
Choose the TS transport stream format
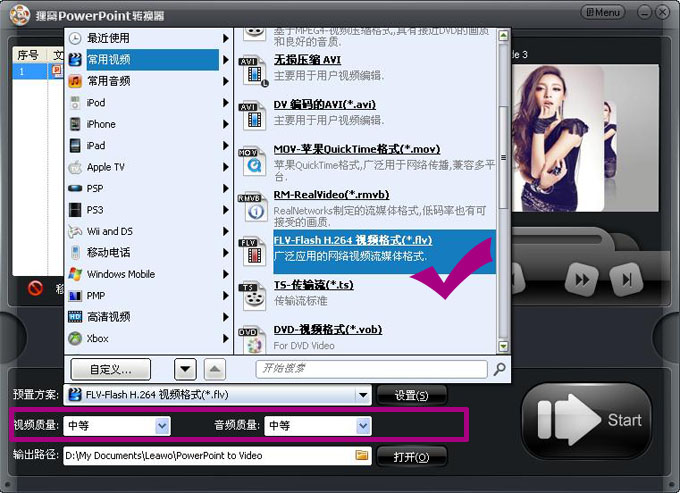tap(313, 285)
